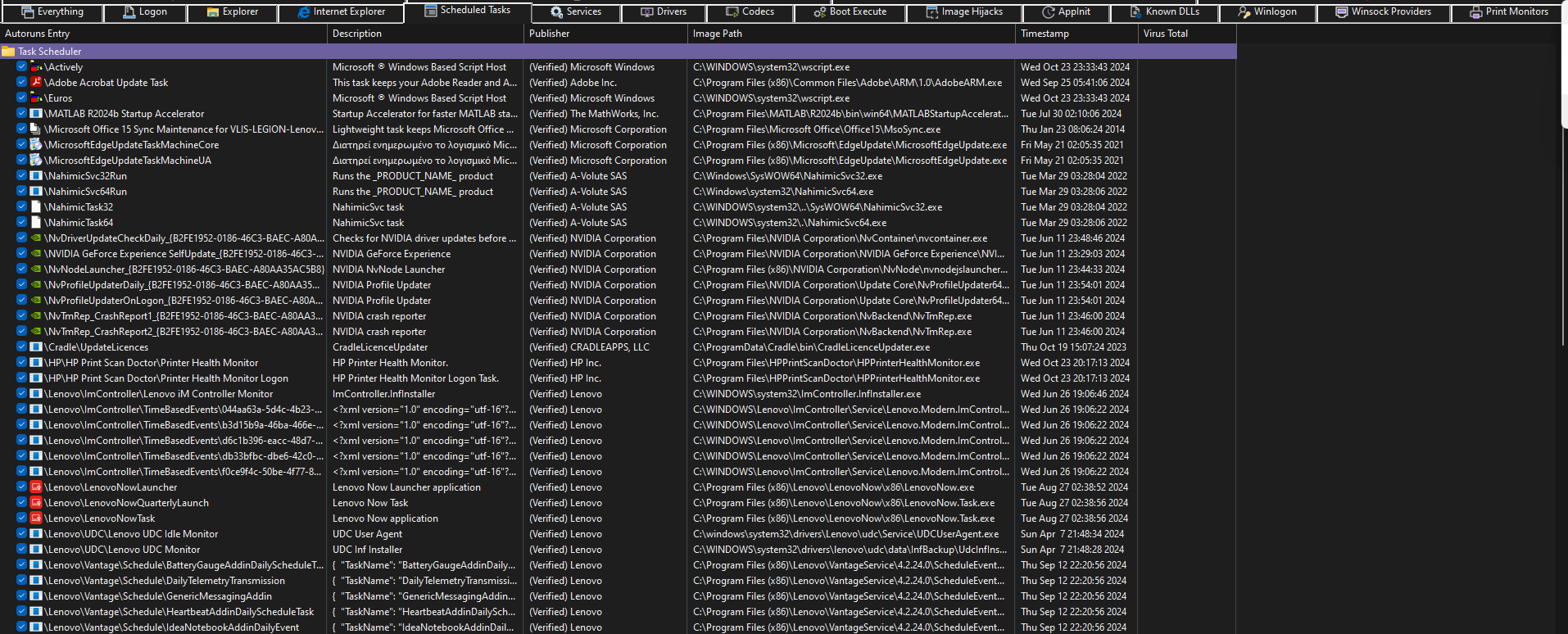Click NVIDIA GeForce Experience SelfUpdate icon
The height and width of the screenshot is (634, 1568).
tap(36, 254)
